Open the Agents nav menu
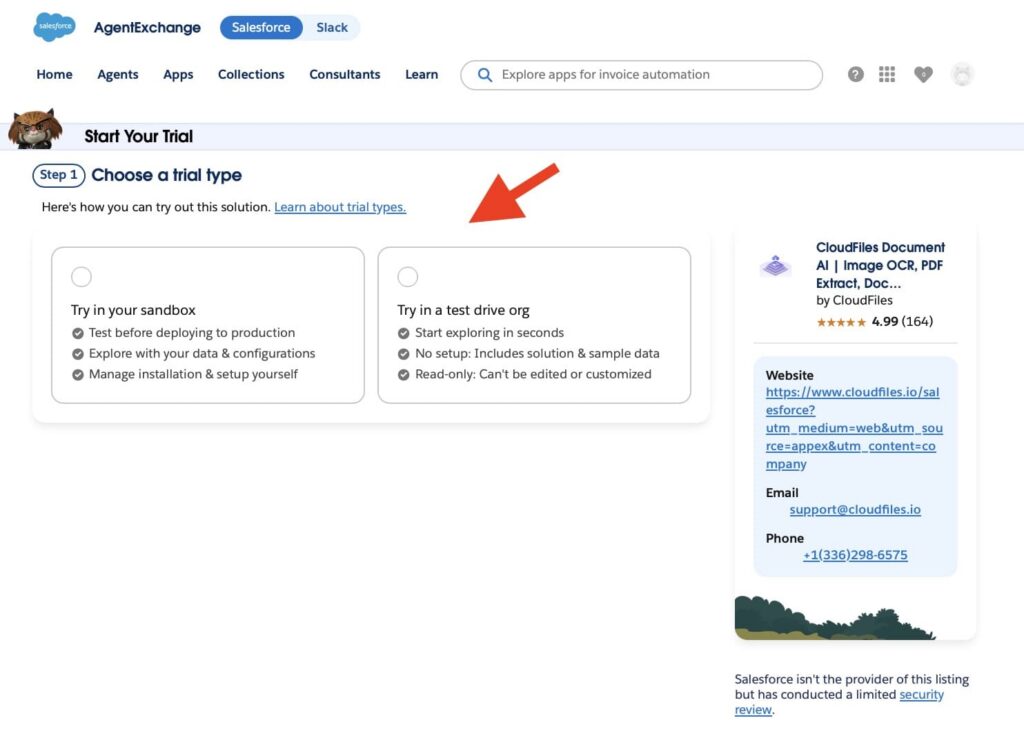The height and width of the screenshot is (736, 1024). click(118, 74)
